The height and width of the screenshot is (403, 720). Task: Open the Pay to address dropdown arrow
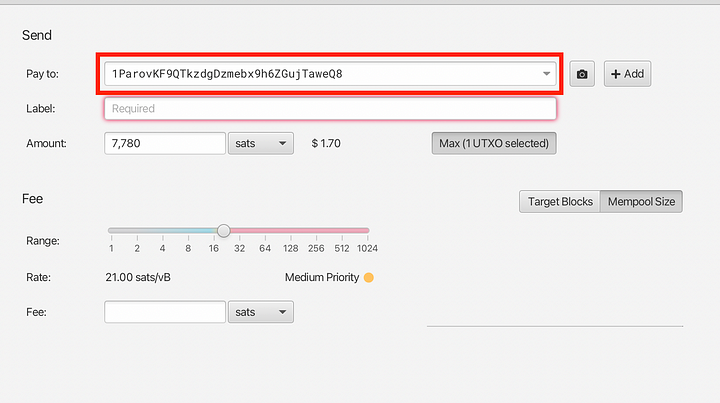pos(546,74)
